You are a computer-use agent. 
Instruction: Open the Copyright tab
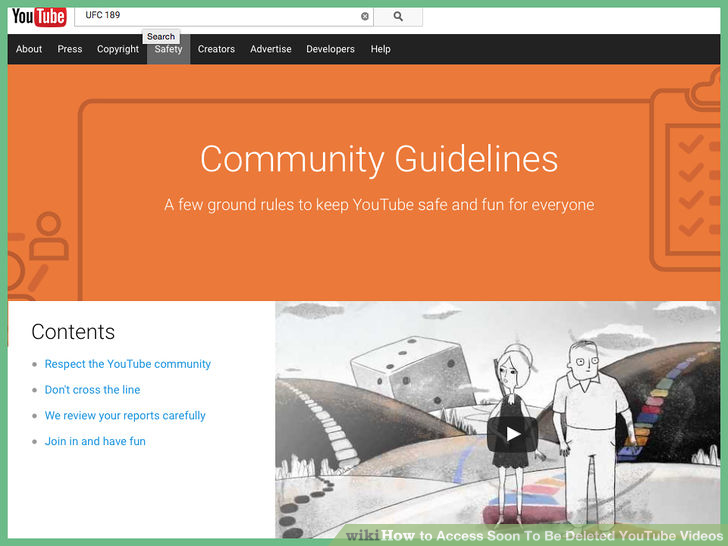[118, 49]
